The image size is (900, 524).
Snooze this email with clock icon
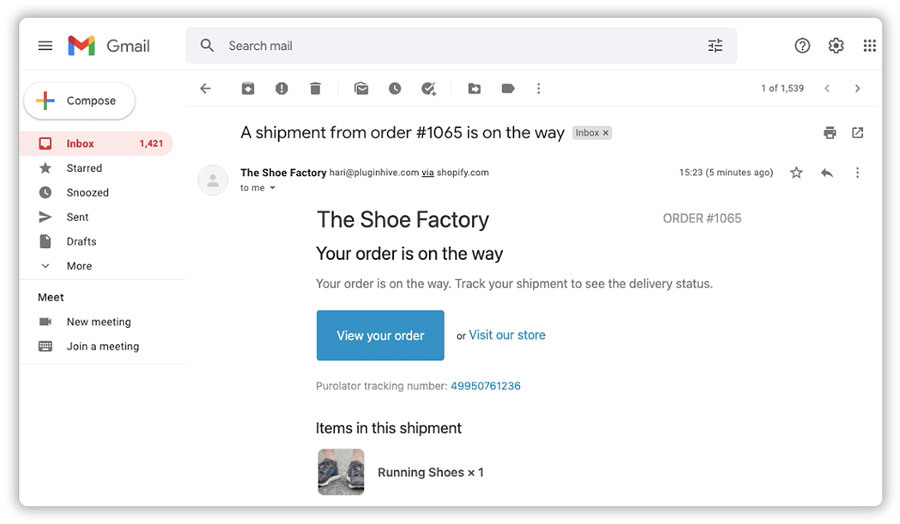(395, 88)
